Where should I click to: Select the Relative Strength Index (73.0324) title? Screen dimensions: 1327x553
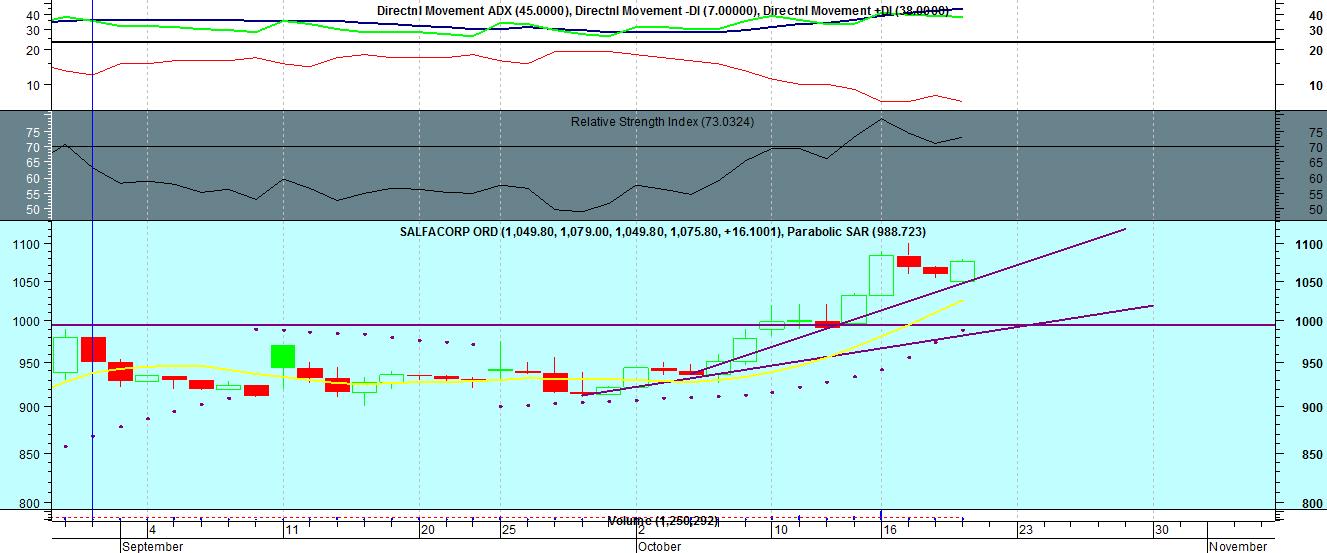point(663,122)
